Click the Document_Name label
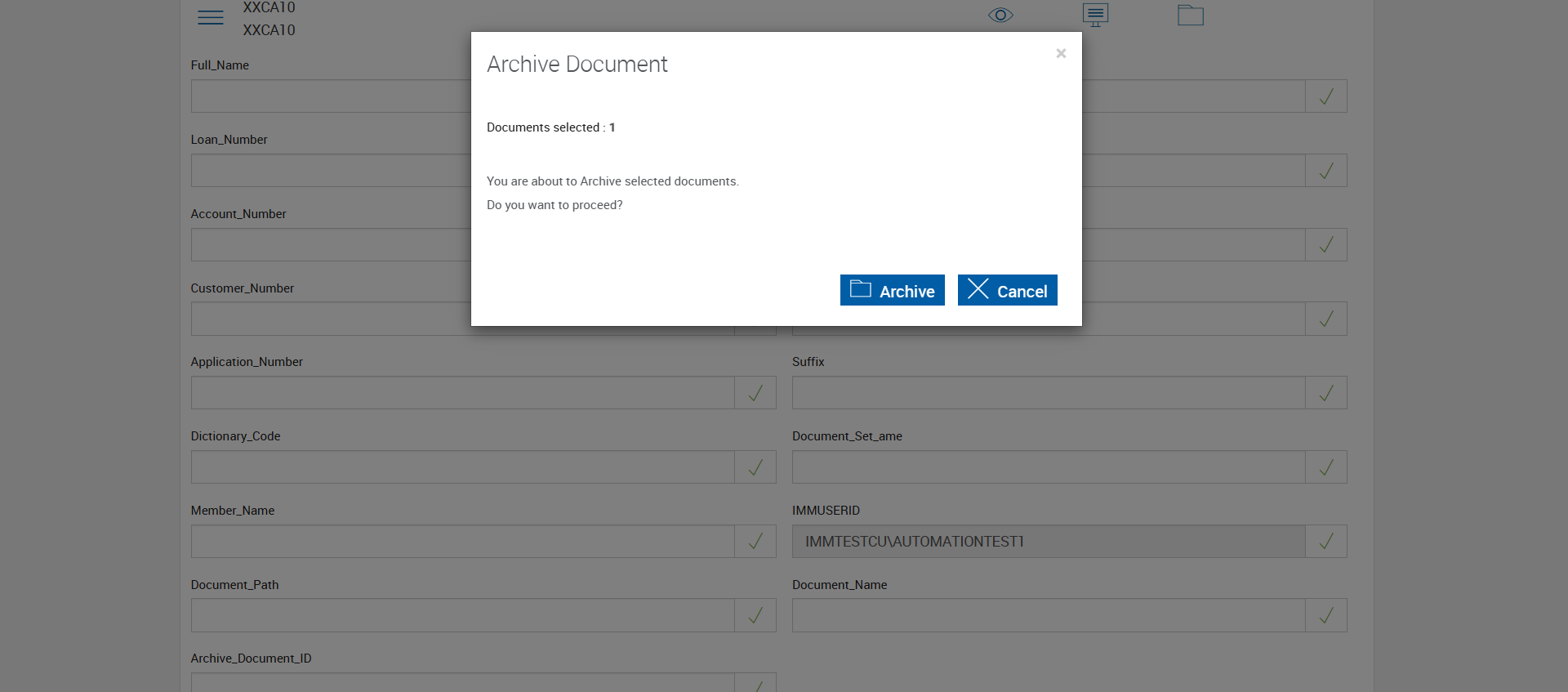Viewport: 1568px width, 692px height. coord(840,585)
